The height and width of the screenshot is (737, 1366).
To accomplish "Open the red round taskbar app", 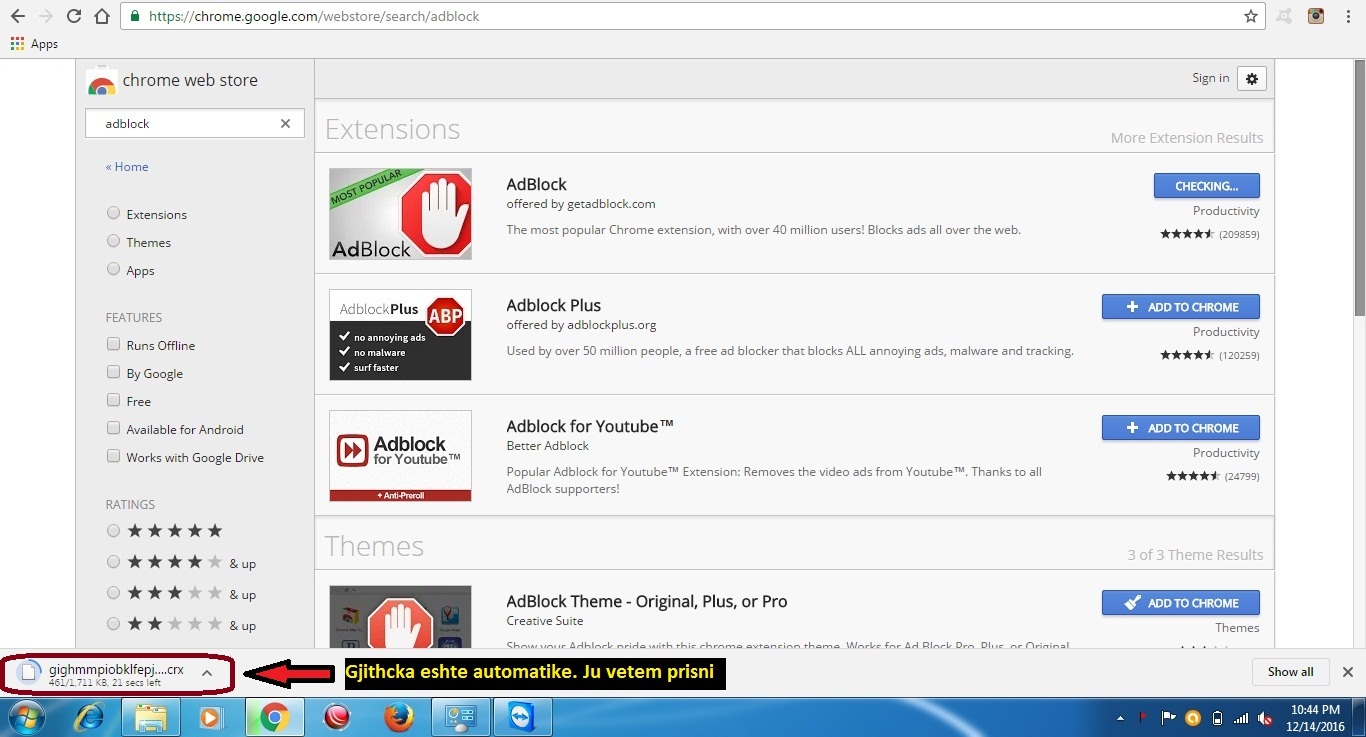I will pyautogui.click(x=337, y=718).
